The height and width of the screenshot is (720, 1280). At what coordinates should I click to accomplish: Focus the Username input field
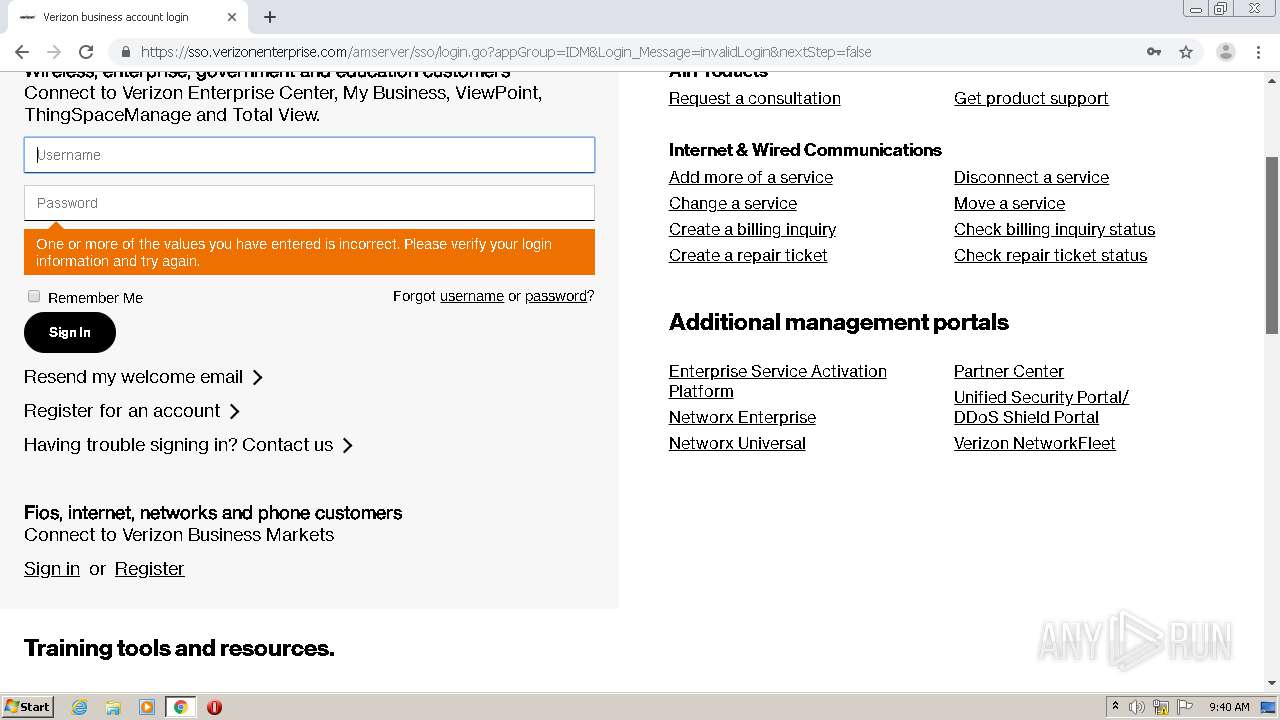(309, 155)
